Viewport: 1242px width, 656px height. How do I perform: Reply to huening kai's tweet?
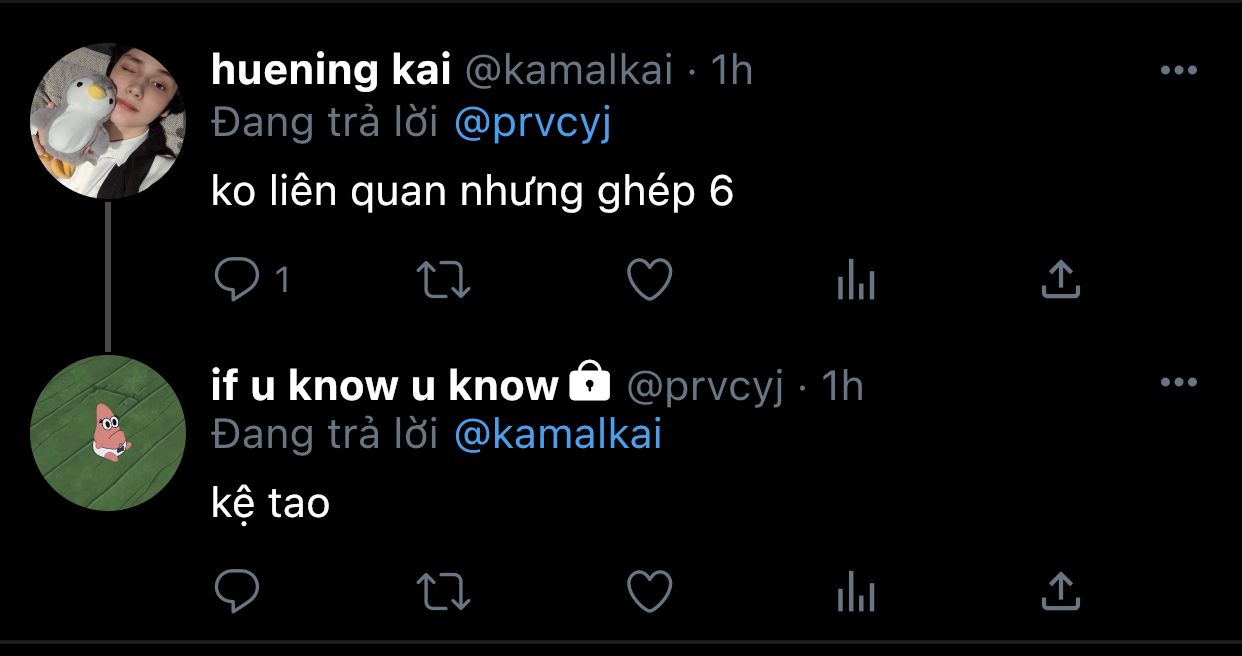237,281
